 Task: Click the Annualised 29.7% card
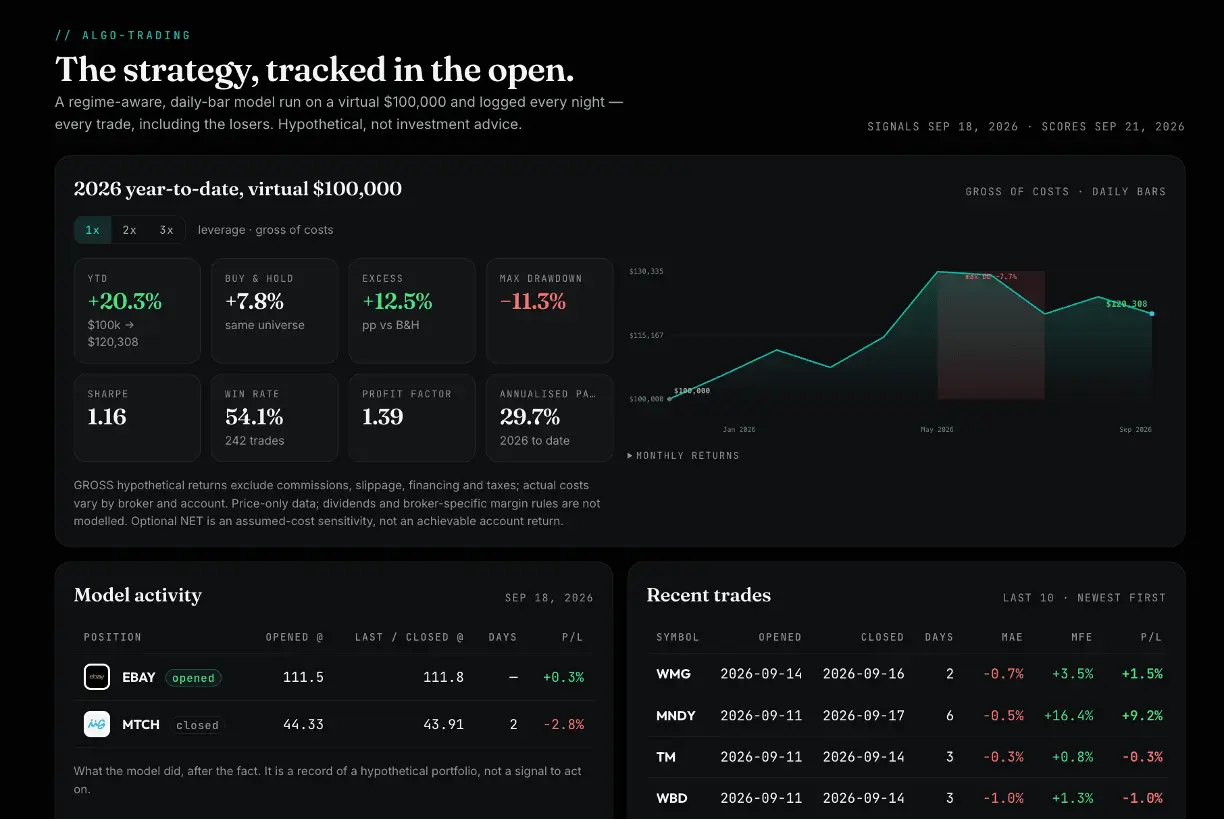549,418
